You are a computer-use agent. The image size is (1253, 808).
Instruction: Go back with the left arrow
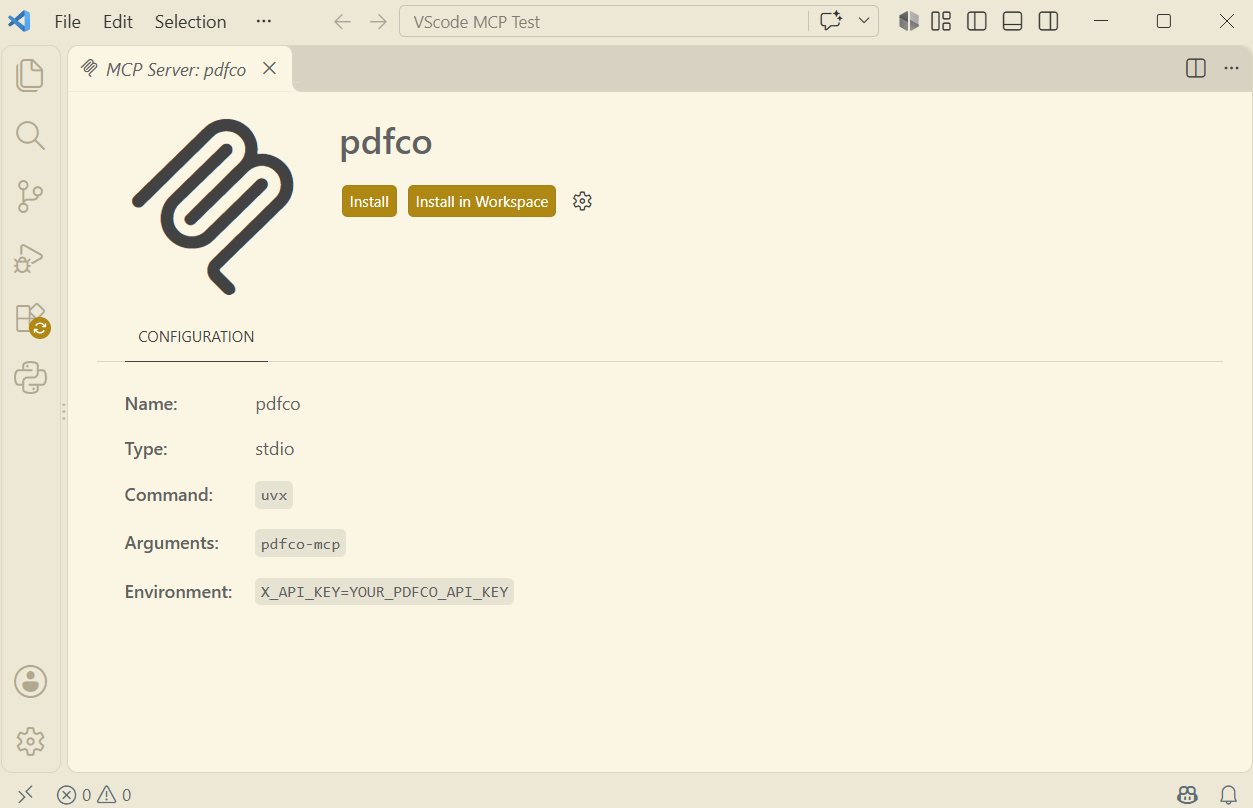343,21
